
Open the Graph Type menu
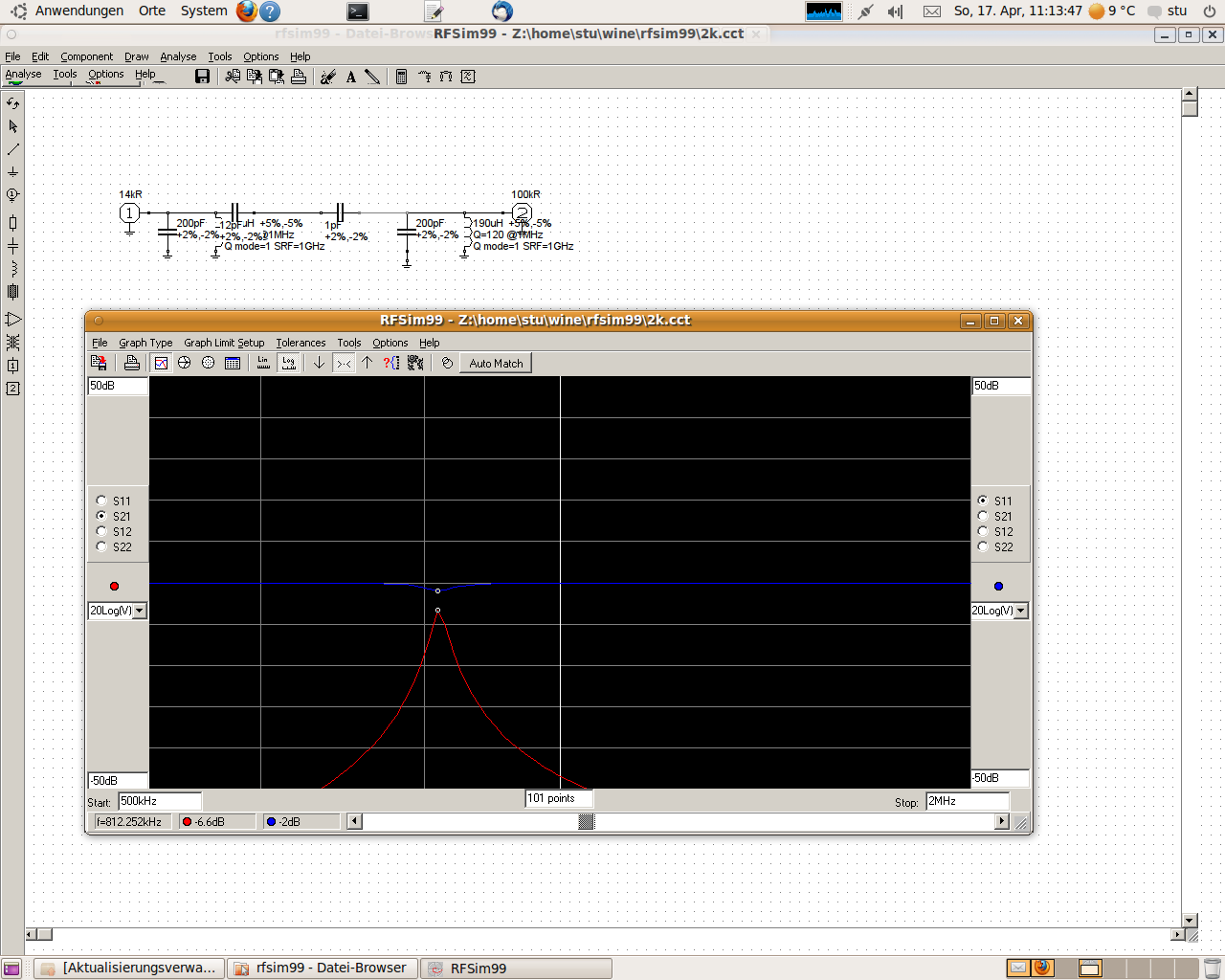145,343
